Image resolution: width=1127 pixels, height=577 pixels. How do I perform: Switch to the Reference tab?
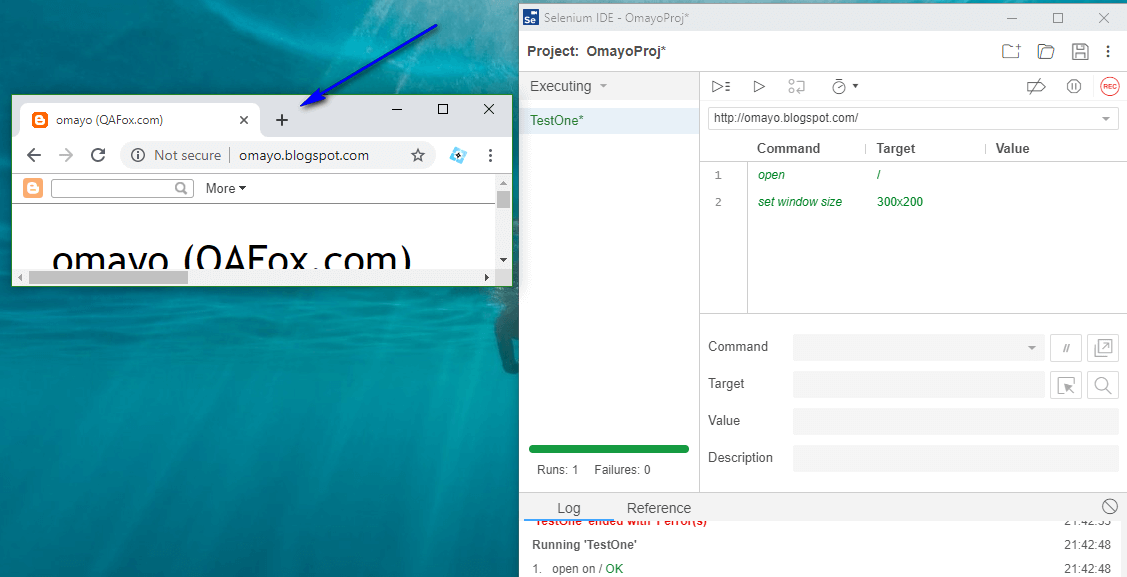tap(658, 507)
